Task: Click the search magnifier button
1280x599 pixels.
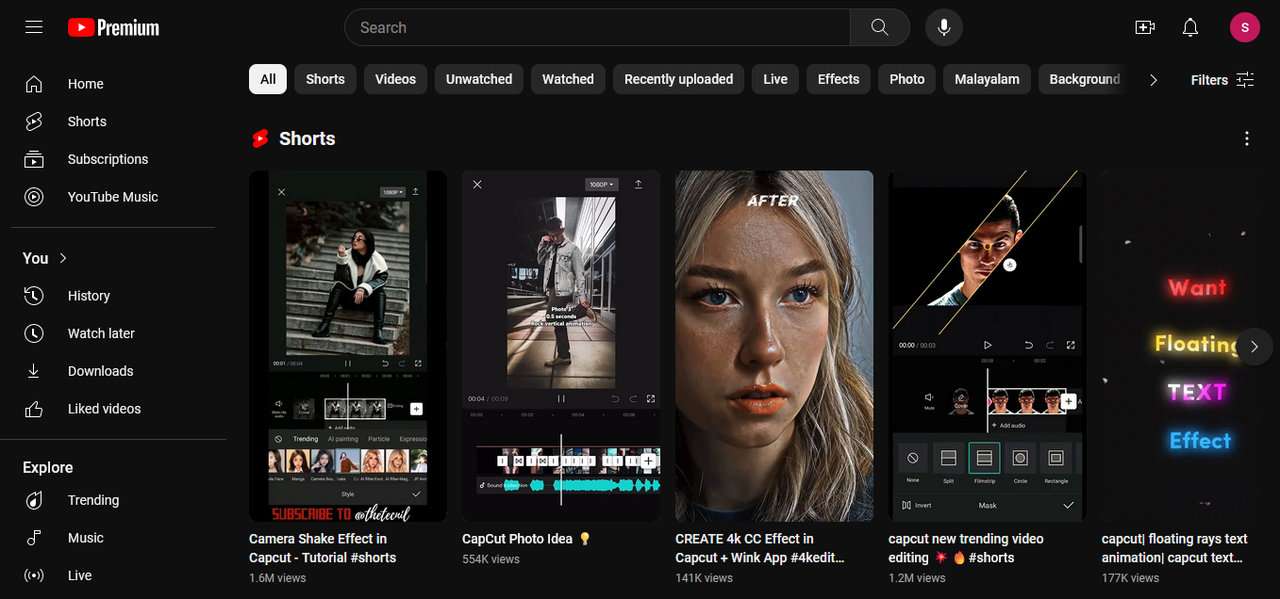Action: (x=879, y=27)
